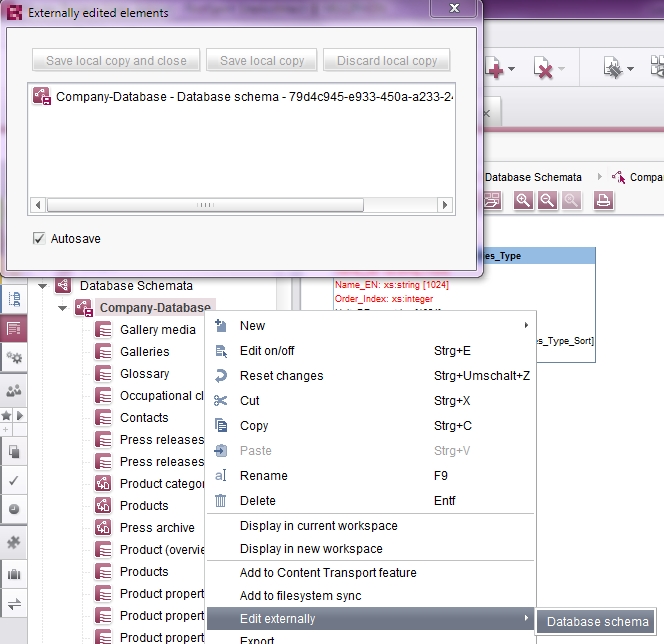Click Save local copy and close button

(116, 61)
